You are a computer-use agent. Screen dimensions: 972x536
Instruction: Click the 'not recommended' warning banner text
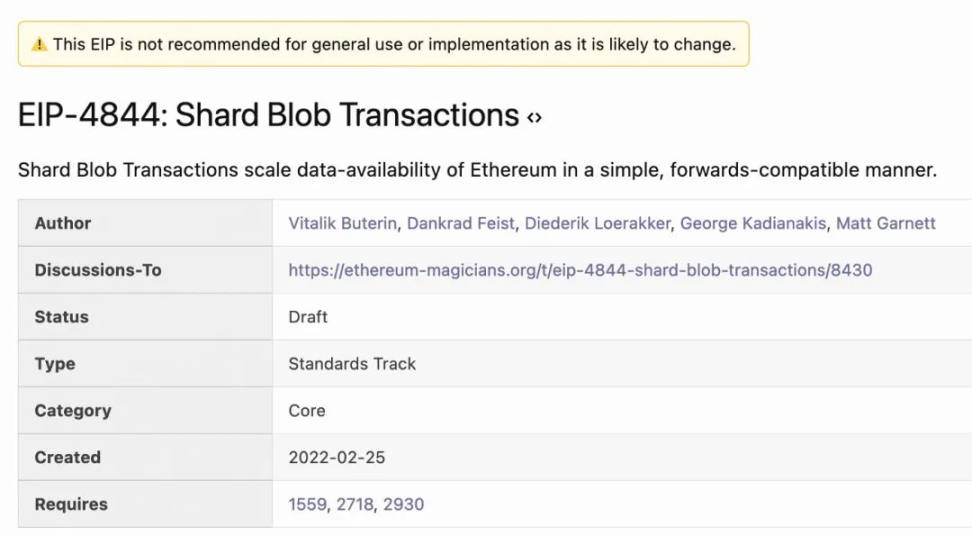[394, 45]
